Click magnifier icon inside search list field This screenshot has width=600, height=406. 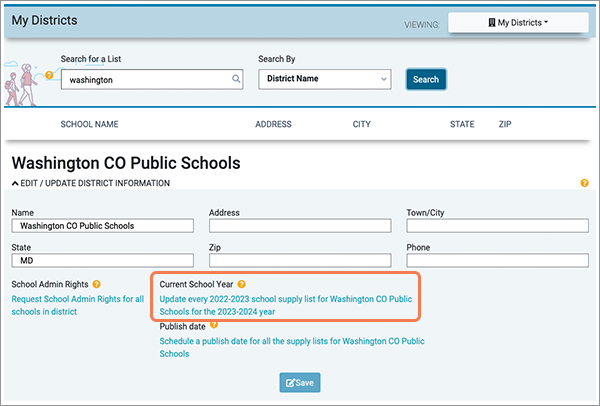tap(236, 79)
